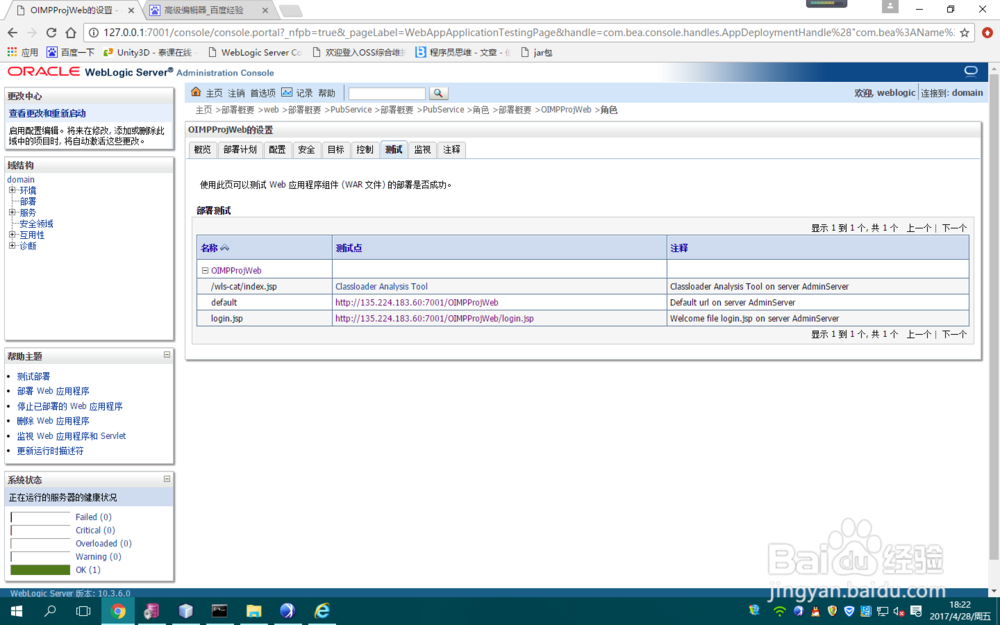The width and height of the screenshot is (1000, 625).
Task: Open the 注释 tab
Action: point(452,150)
